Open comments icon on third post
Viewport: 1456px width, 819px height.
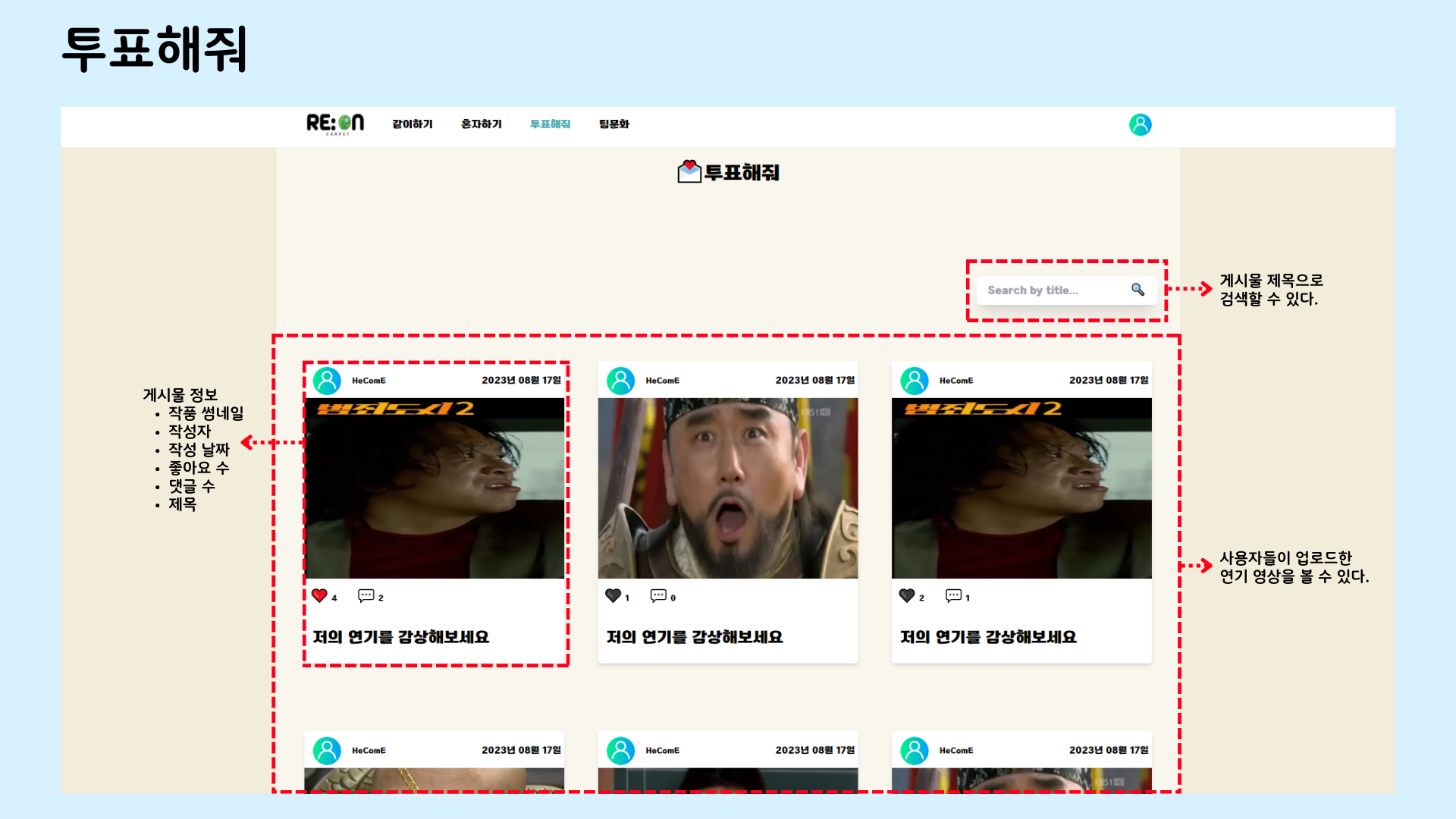click(x=953, y=596)
